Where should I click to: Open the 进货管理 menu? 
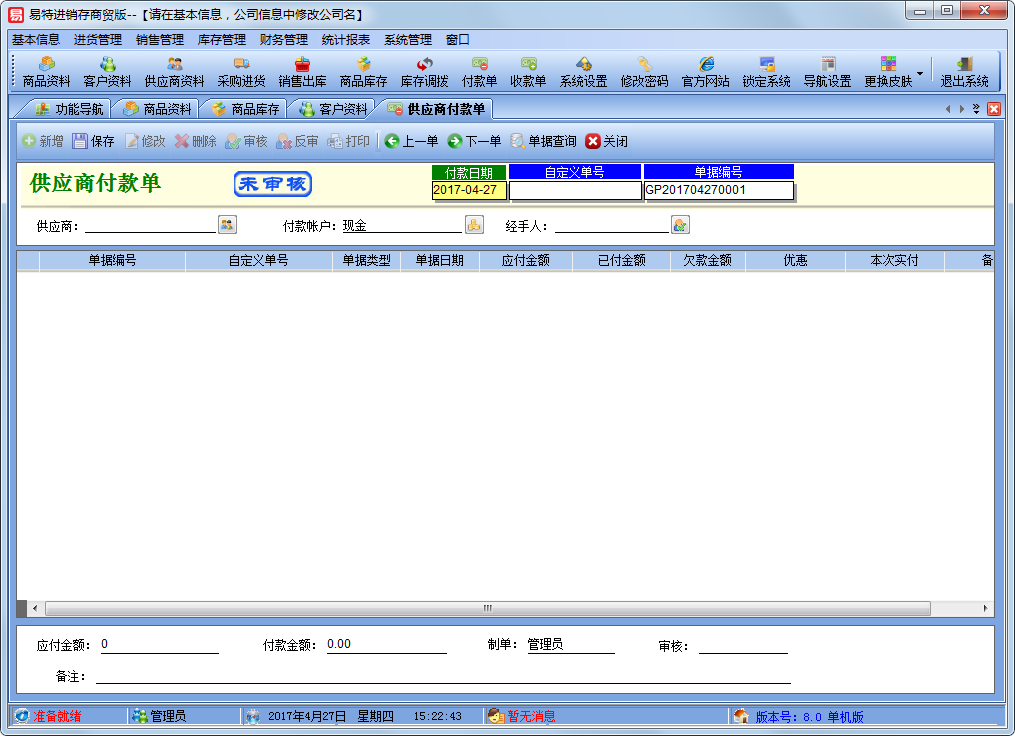pyautogui.click(x=98, y=39)
